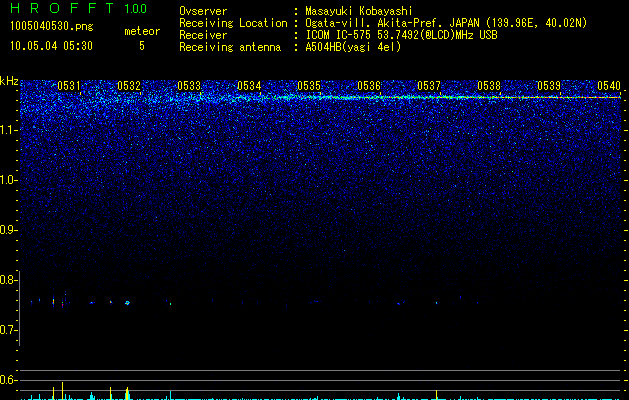Image resolution: width=629 pixels, height=400 pixels.
Task: Click the timestamp 10.05.04 05:30
Action: click(x=51, y=46)
